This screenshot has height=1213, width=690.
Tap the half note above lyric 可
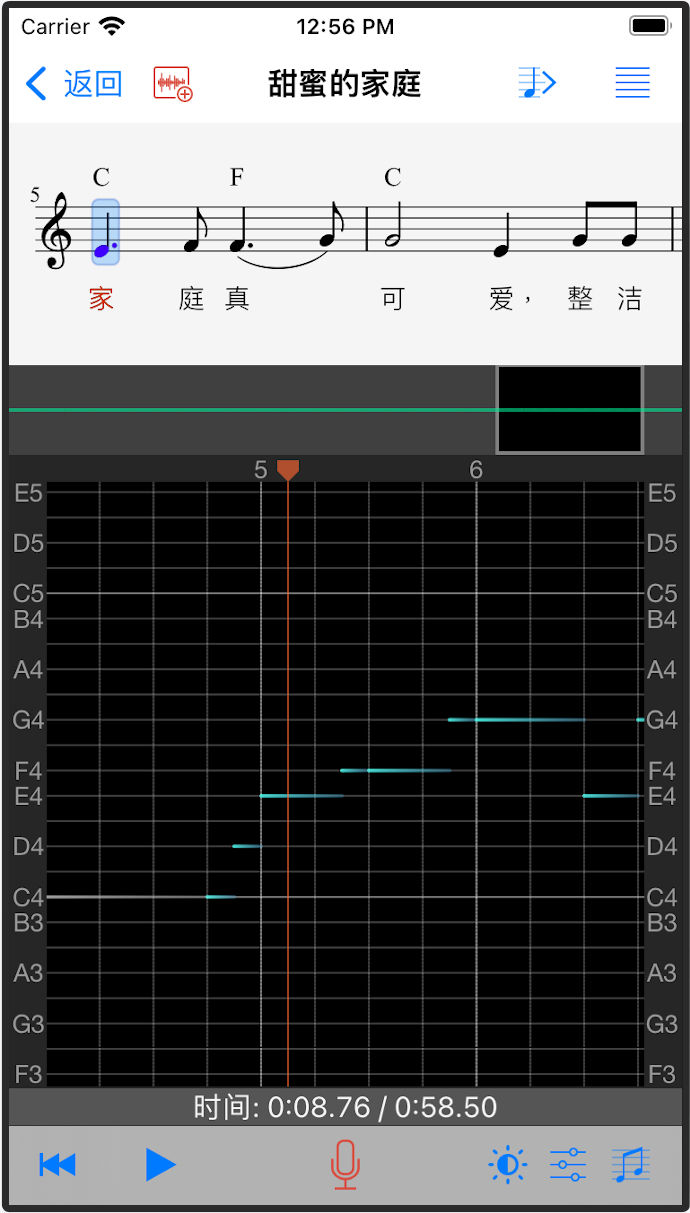coord(392,232)
